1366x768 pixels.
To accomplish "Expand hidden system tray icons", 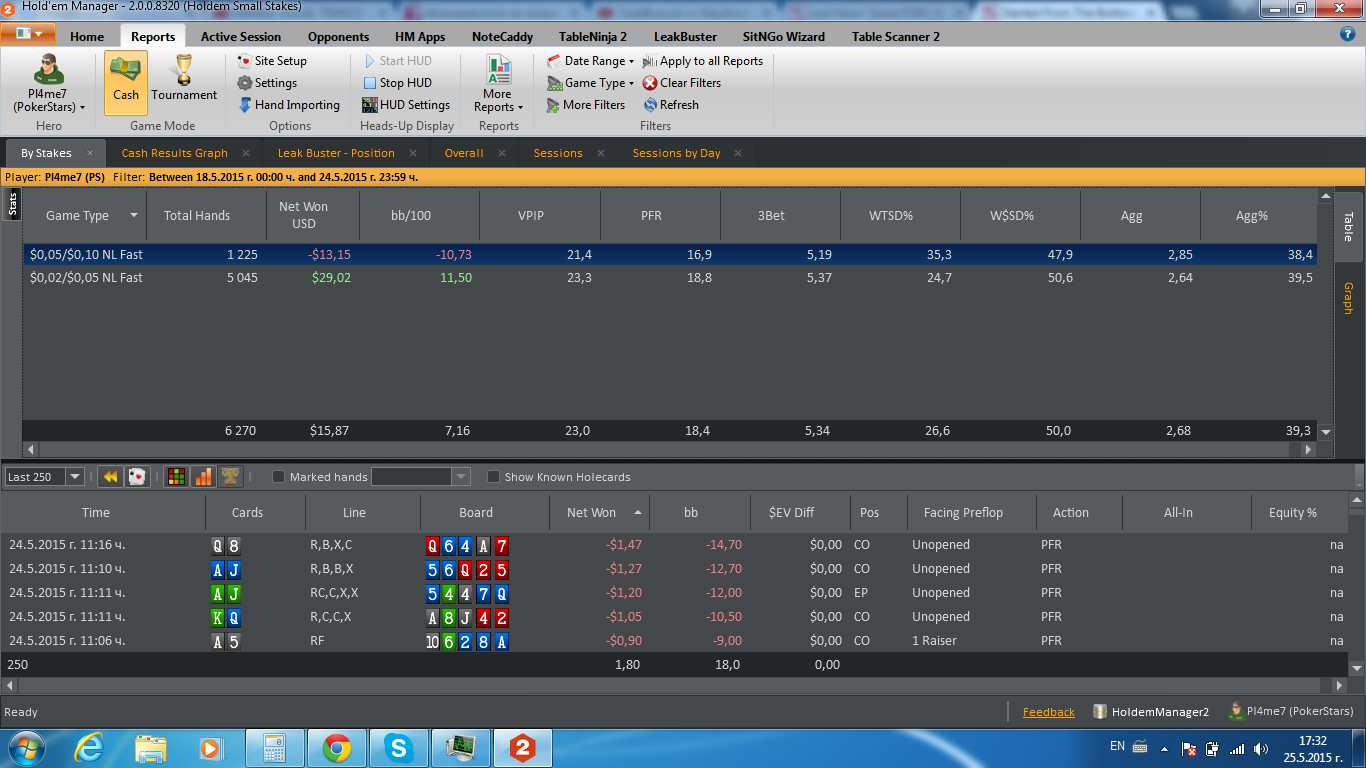I will pyautogui.click(x=1163, y=748).
